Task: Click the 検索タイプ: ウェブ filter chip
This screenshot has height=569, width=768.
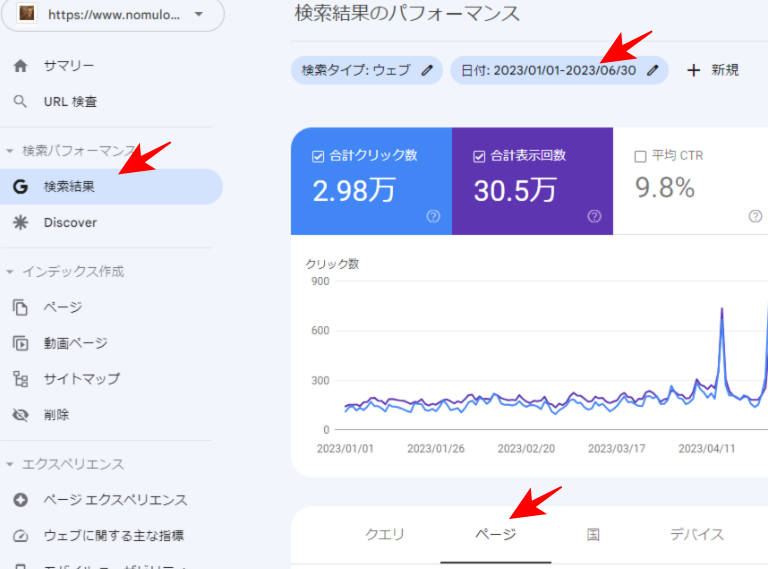Action: pos(367,70)
